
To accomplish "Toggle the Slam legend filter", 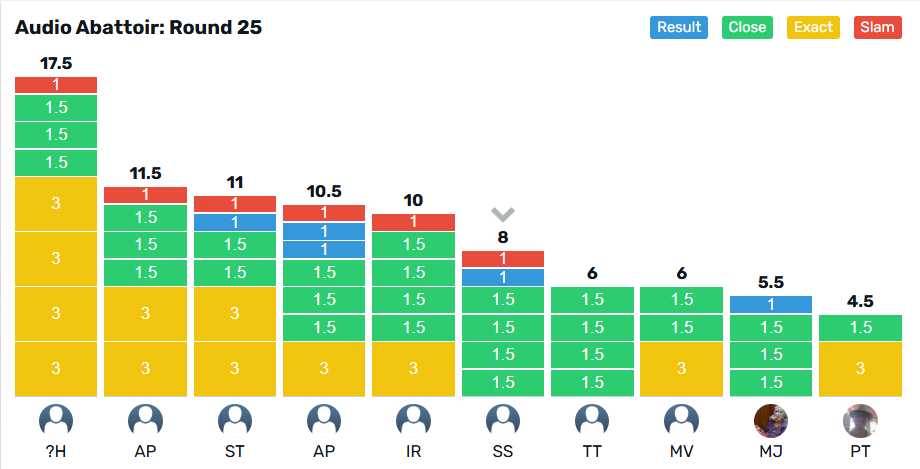I will coord(878,27).
